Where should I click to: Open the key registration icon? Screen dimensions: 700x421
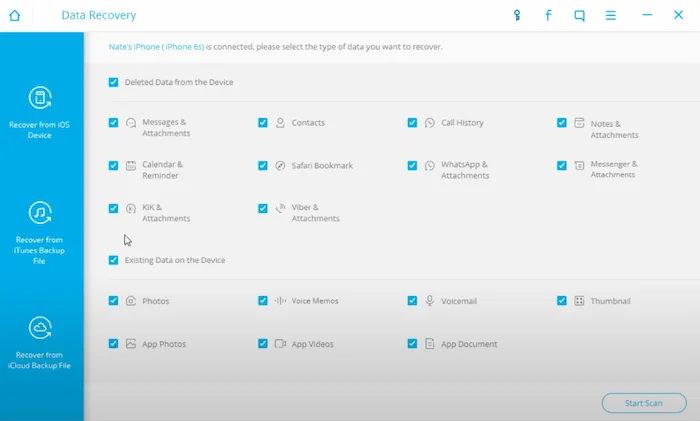[x=517, y=16]
